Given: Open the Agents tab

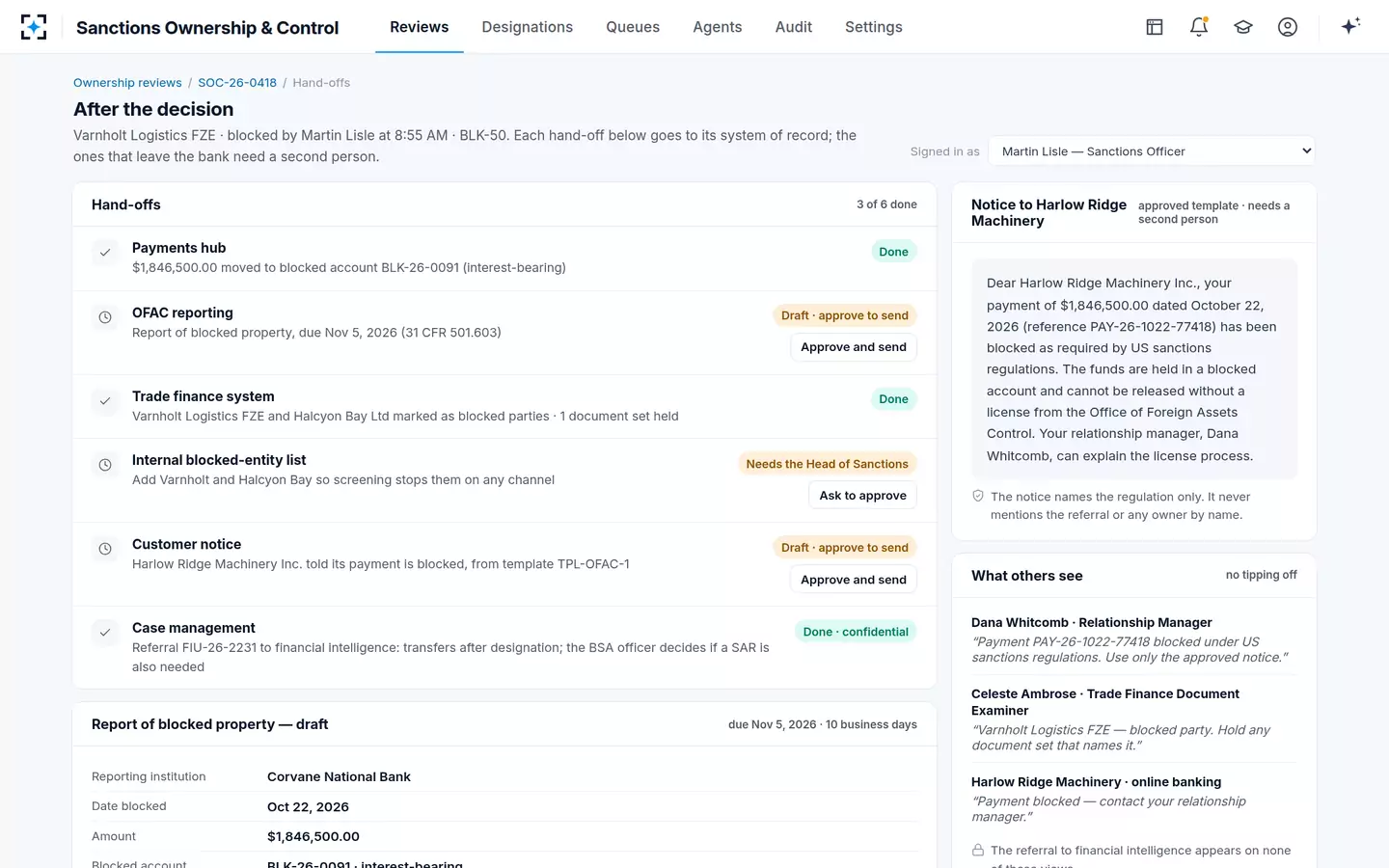Looking at the screenshot, I should [718, 27].
